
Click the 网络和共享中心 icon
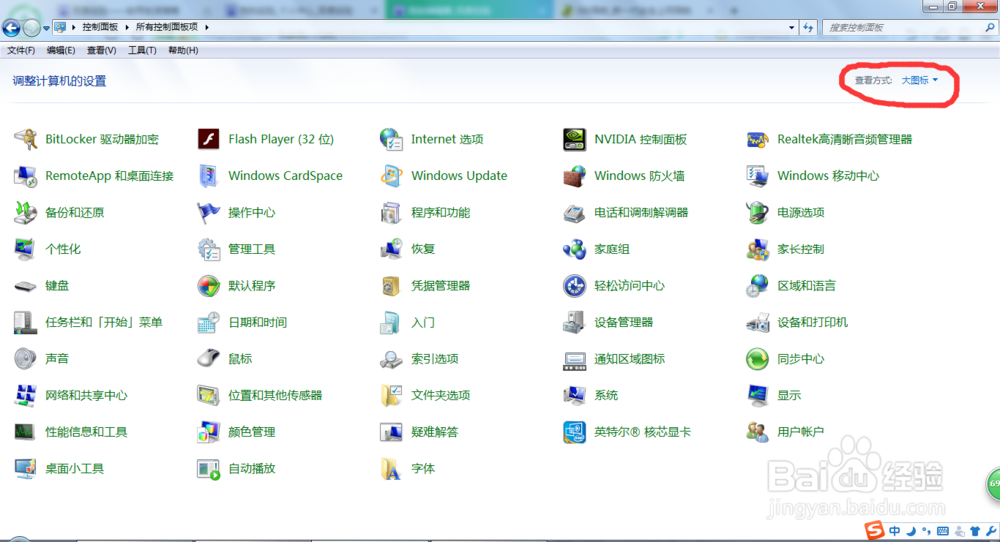[26, 395]
